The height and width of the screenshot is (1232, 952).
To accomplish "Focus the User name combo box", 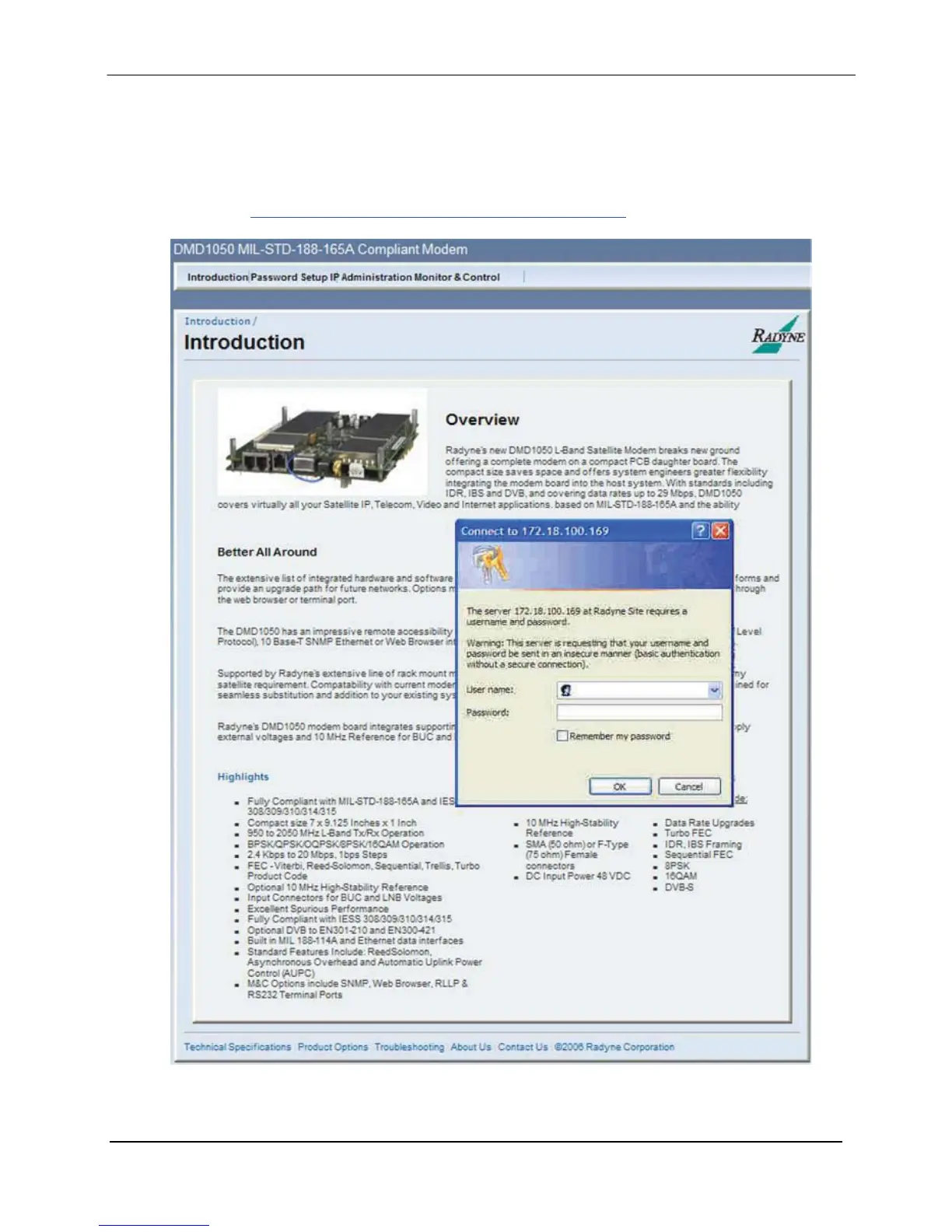I will click(639, 690).
